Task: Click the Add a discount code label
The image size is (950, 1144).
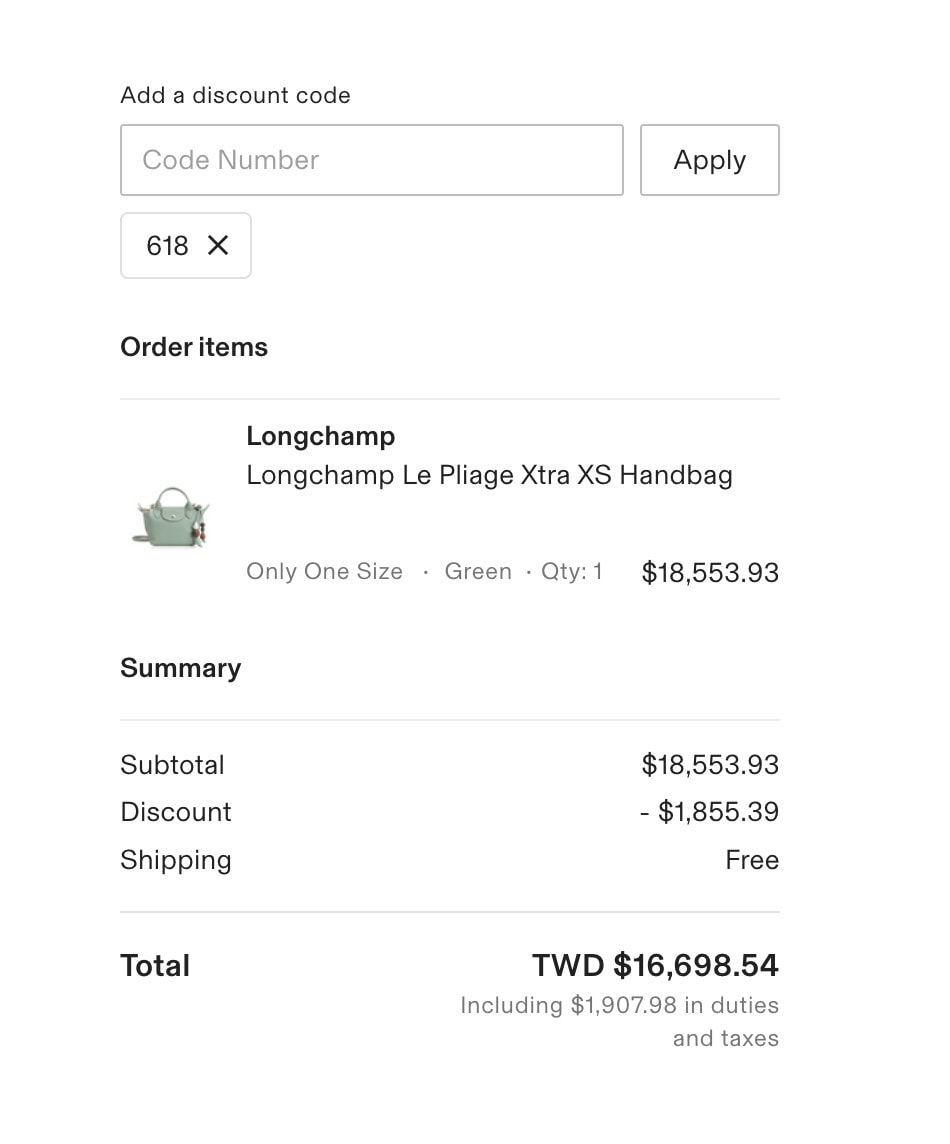Action: 235,95
